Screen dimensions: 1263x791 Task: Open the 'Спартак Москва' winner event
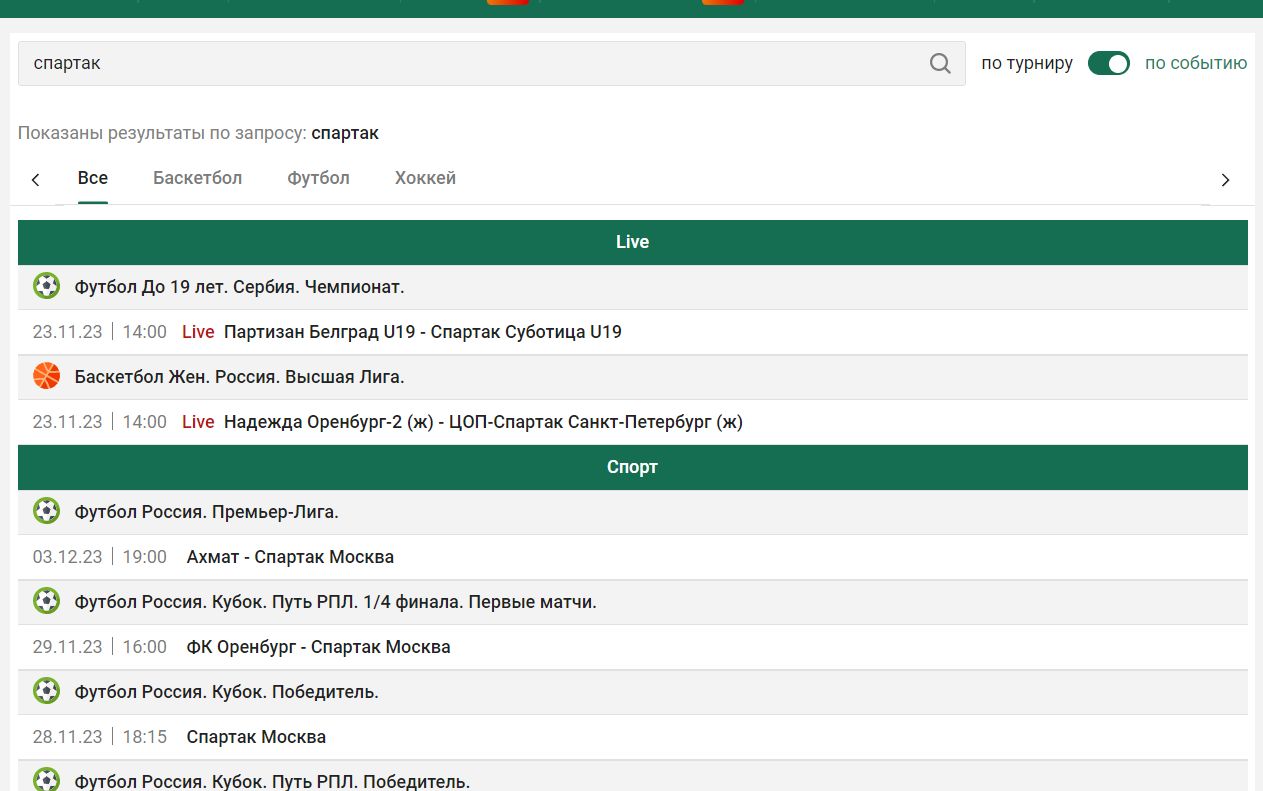pos(256,737)
